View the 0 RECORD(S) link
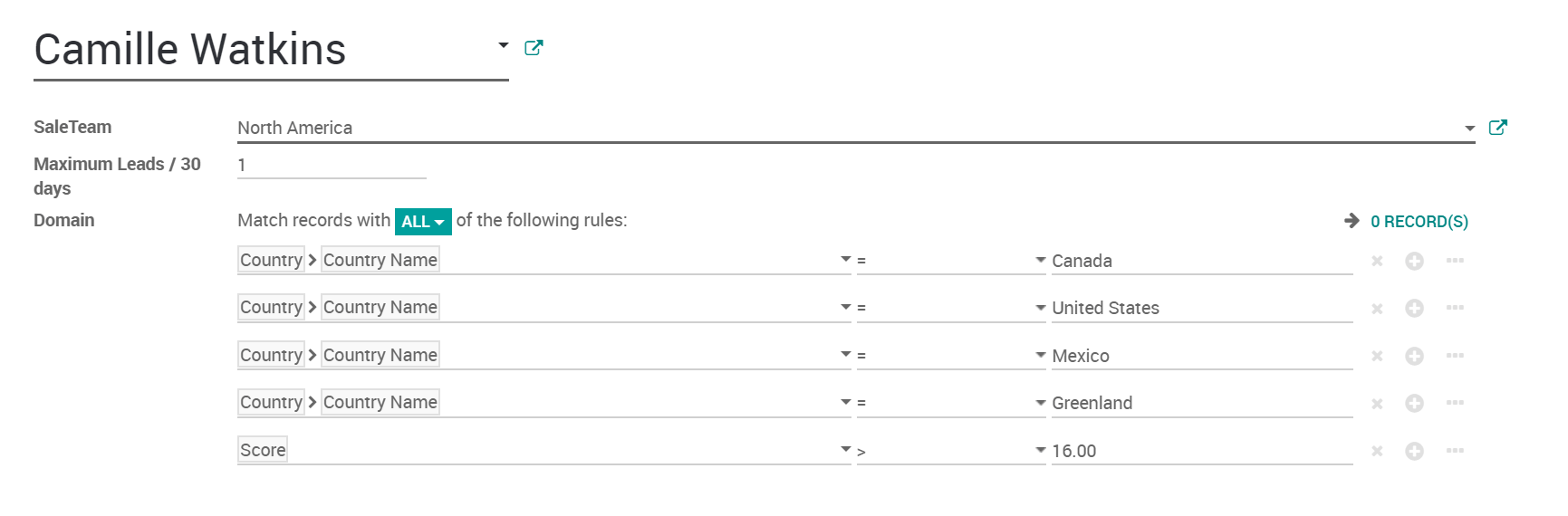 pos(1419,222)
